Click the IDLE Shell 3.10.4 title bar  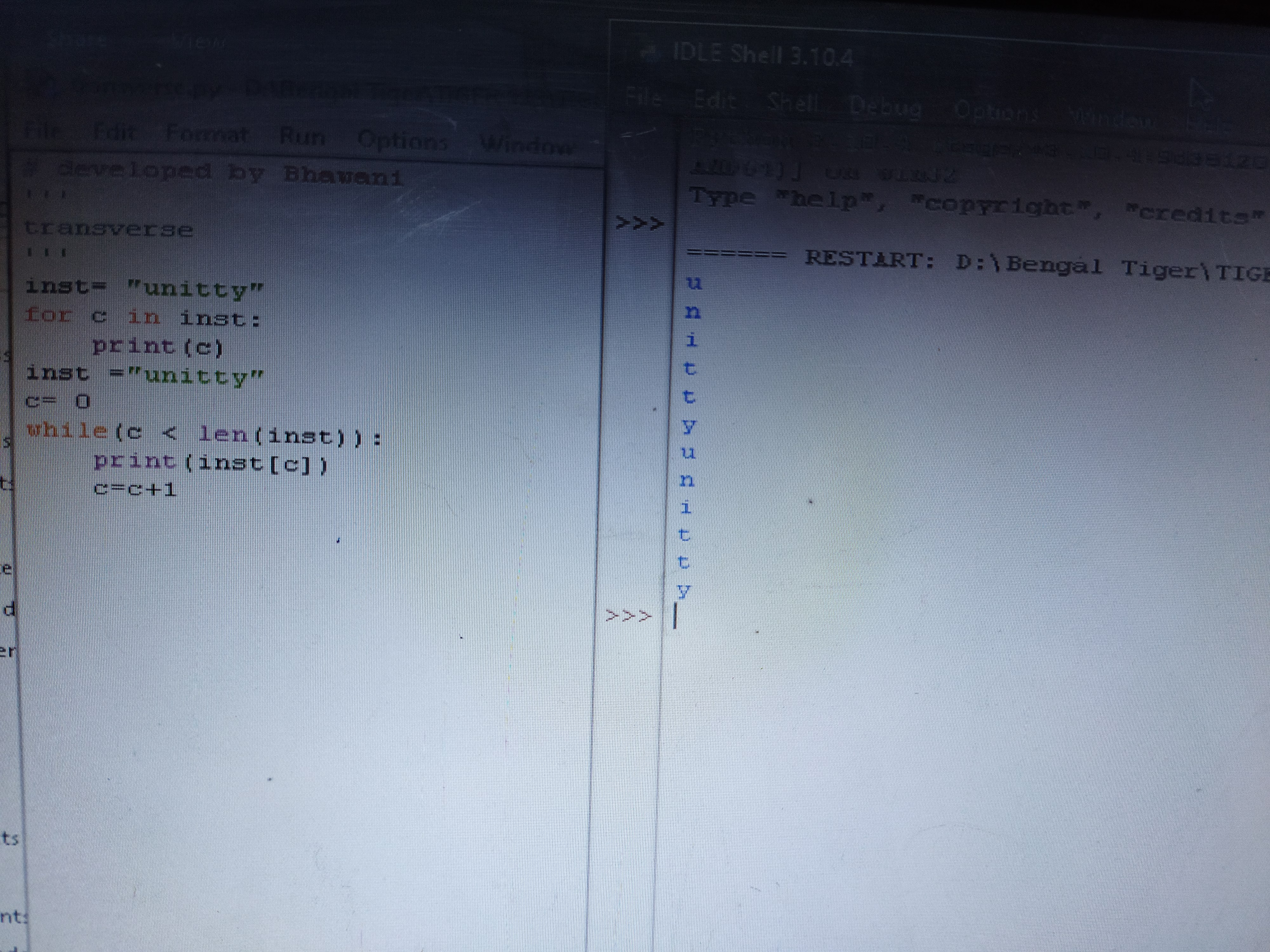(x=764, y=55)
